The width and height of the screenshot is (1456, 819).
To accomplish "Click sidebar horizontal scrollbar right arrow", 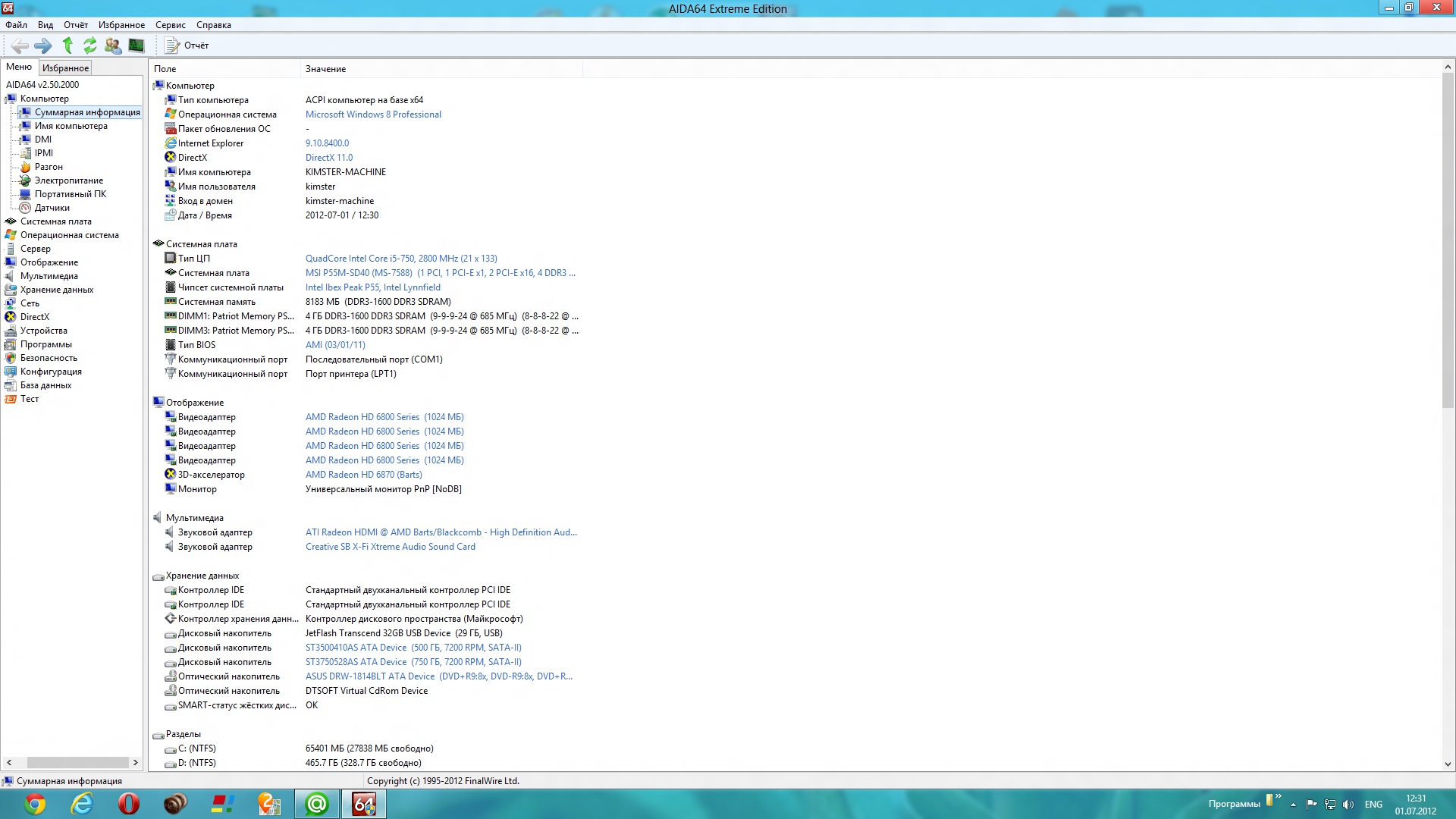I will [136, 762].
